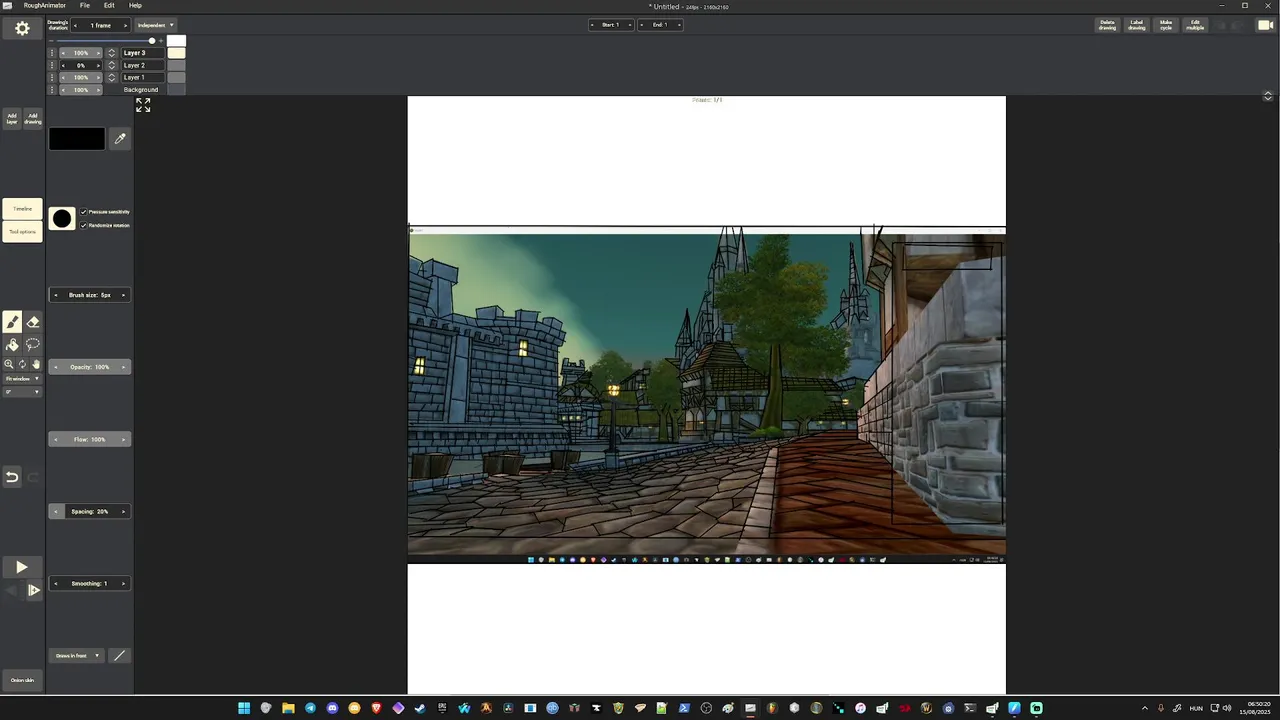1280x720 pixels.
Task: Click Layer 2 up-down reorder arrows
Action: 112,65
